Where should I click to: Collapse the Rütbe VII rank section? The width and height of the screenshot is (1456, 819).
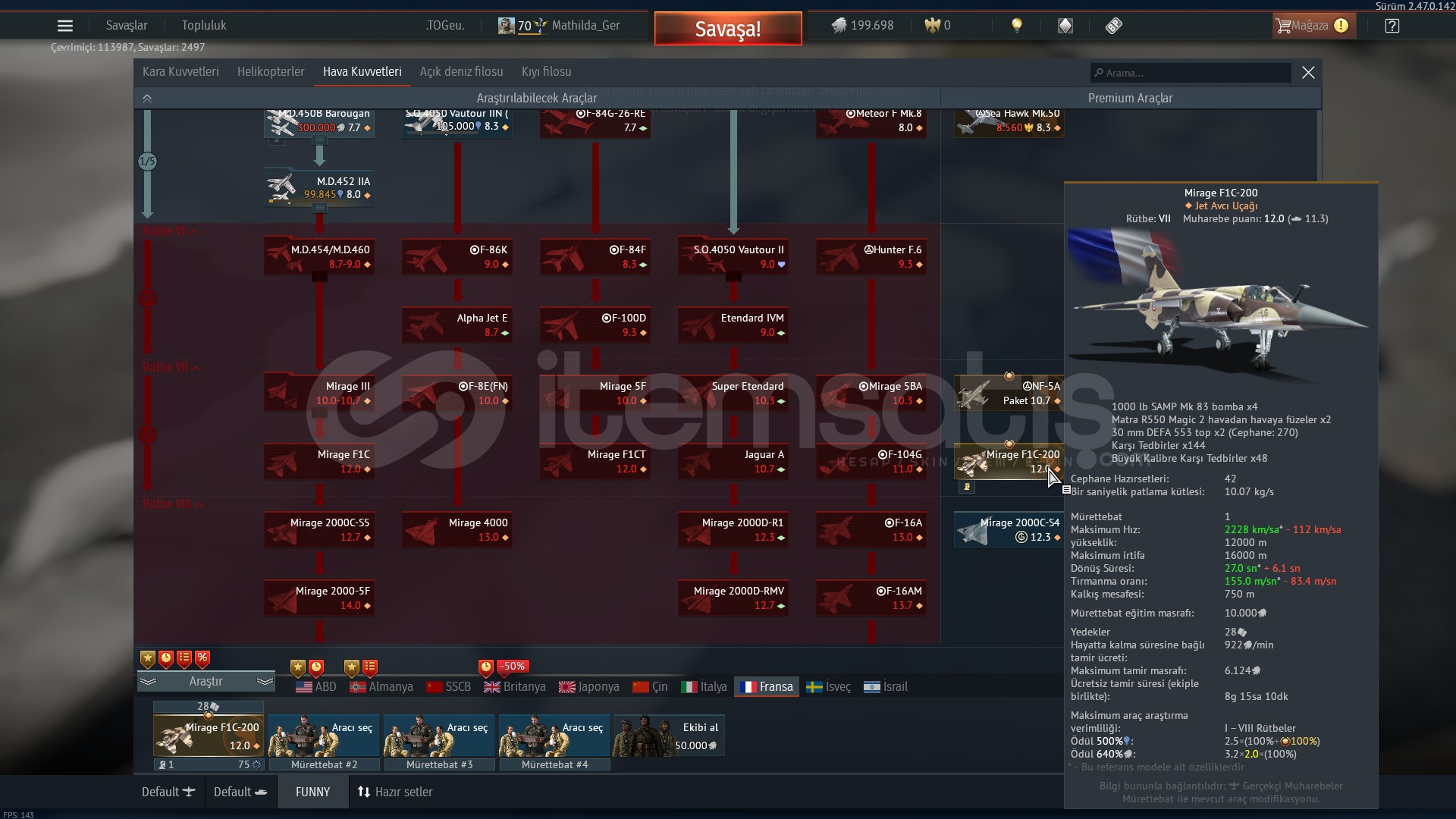196,368
